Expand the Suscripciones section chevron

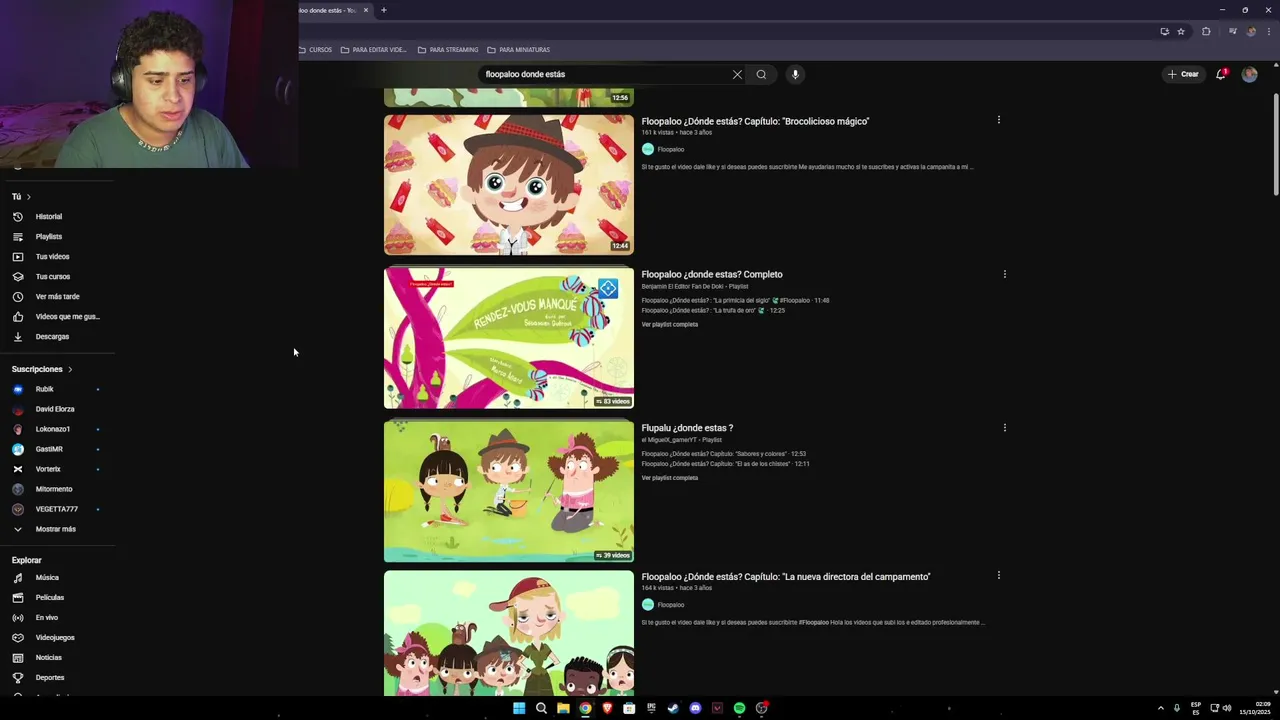pyautogui.click(x=70, y=369)
